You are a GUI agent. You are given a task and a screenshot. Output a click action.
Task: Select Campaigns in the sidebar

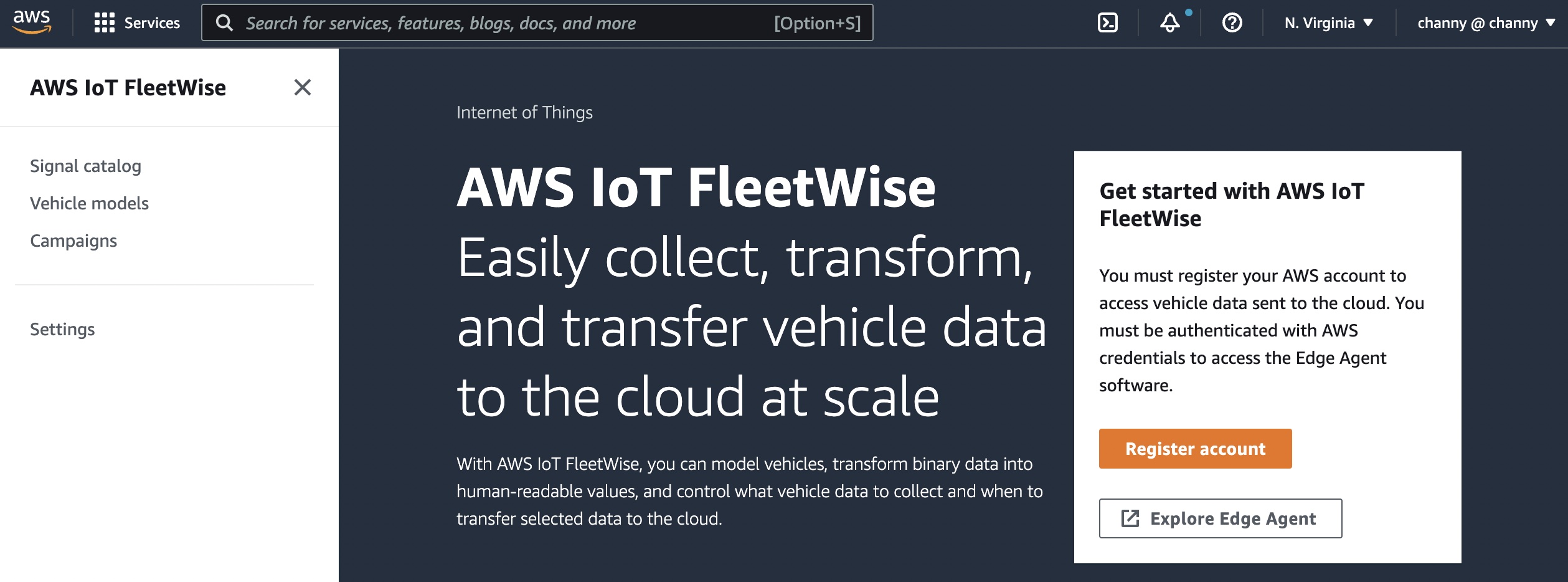73,241
